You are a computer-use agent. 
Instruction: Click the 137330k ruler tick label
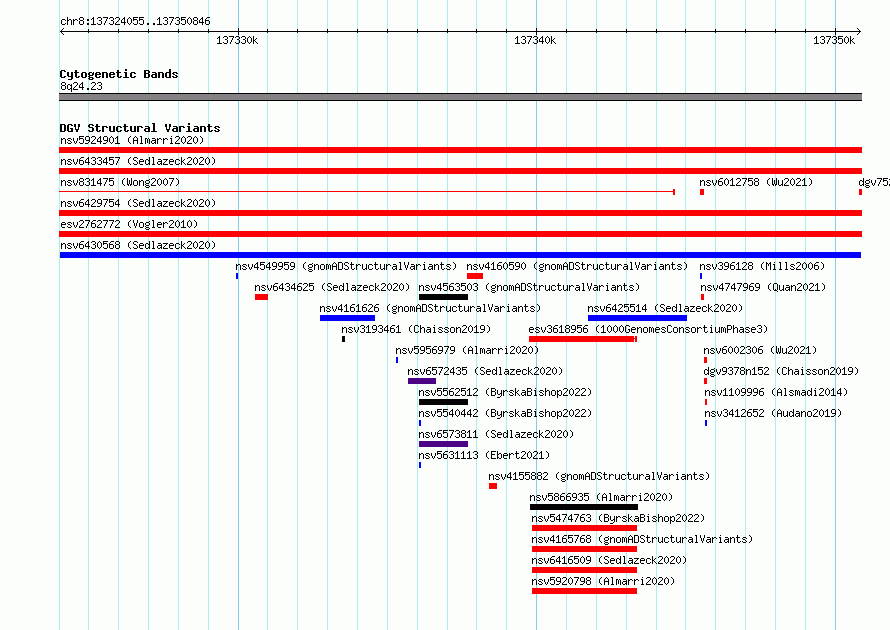[x=237, y=40]
